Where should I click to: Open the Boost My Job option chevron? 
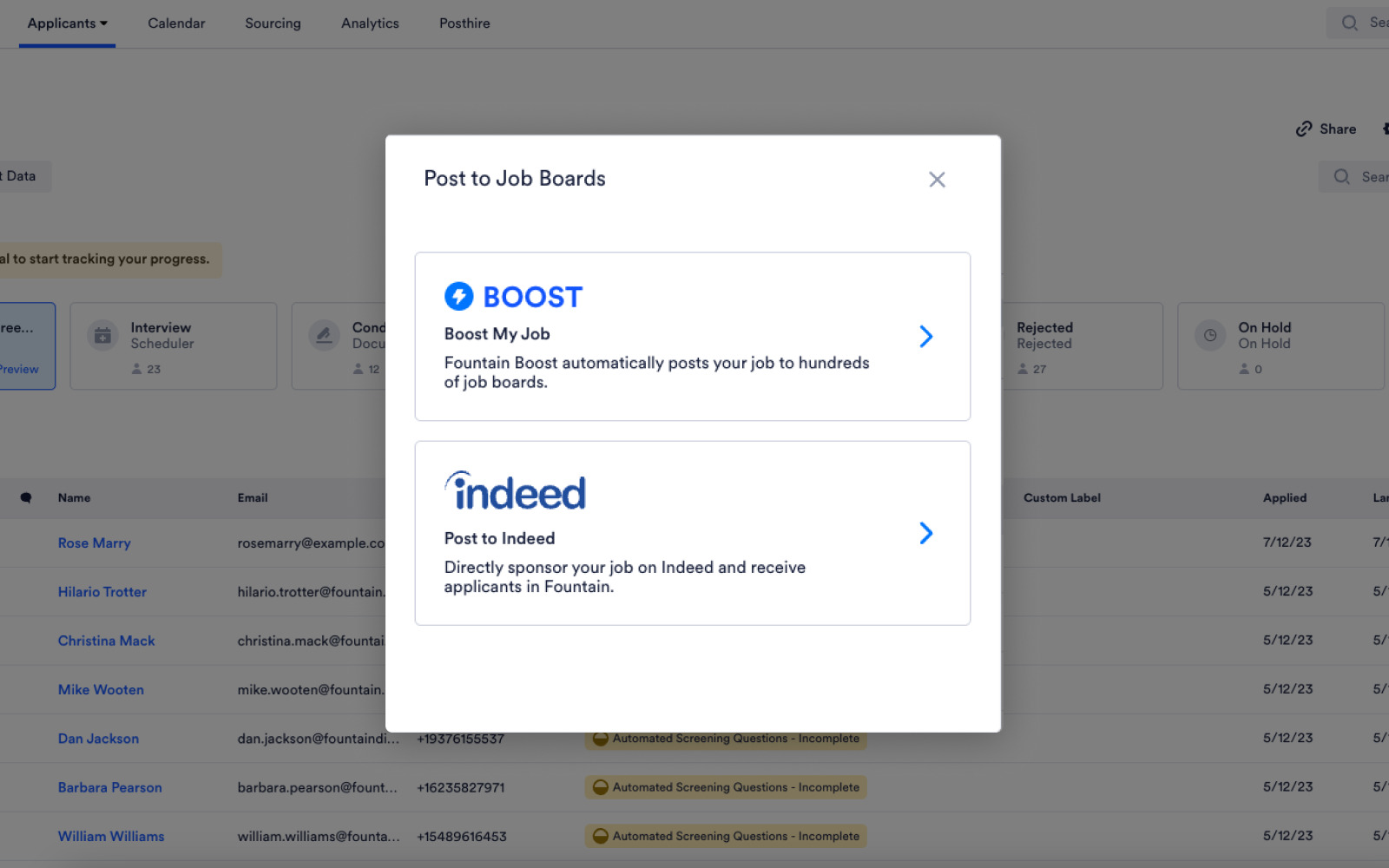926,336
